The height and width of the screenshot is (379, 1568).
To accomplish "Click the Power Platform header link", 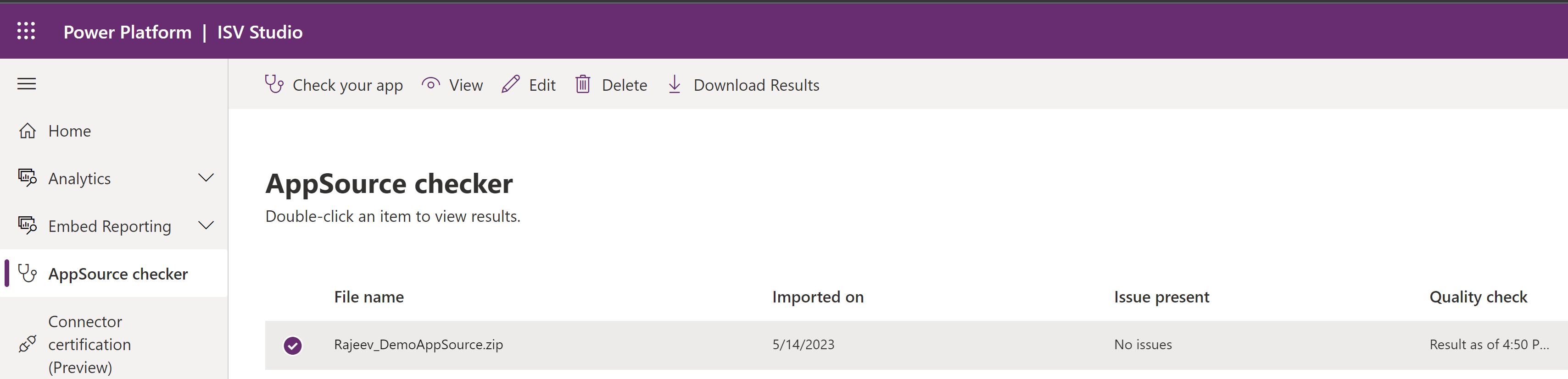I will pos(127,32).
